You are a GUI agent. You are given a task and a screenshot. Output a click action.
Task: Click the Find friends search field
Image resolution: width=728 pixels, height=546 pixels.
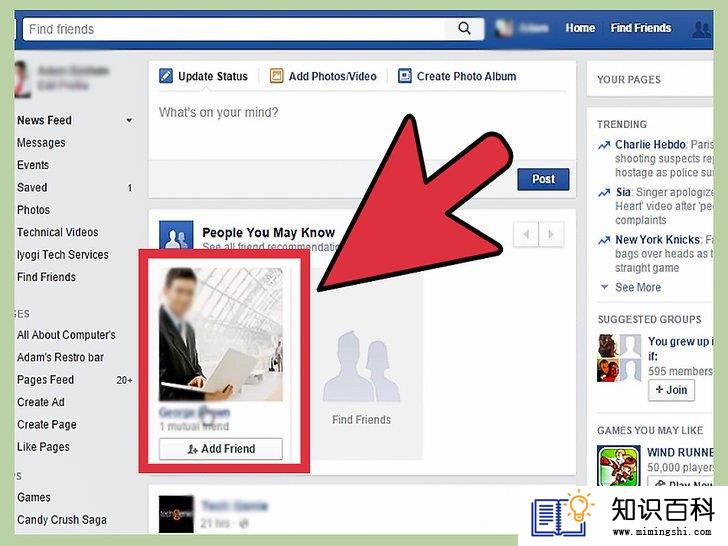pos(234,29)
